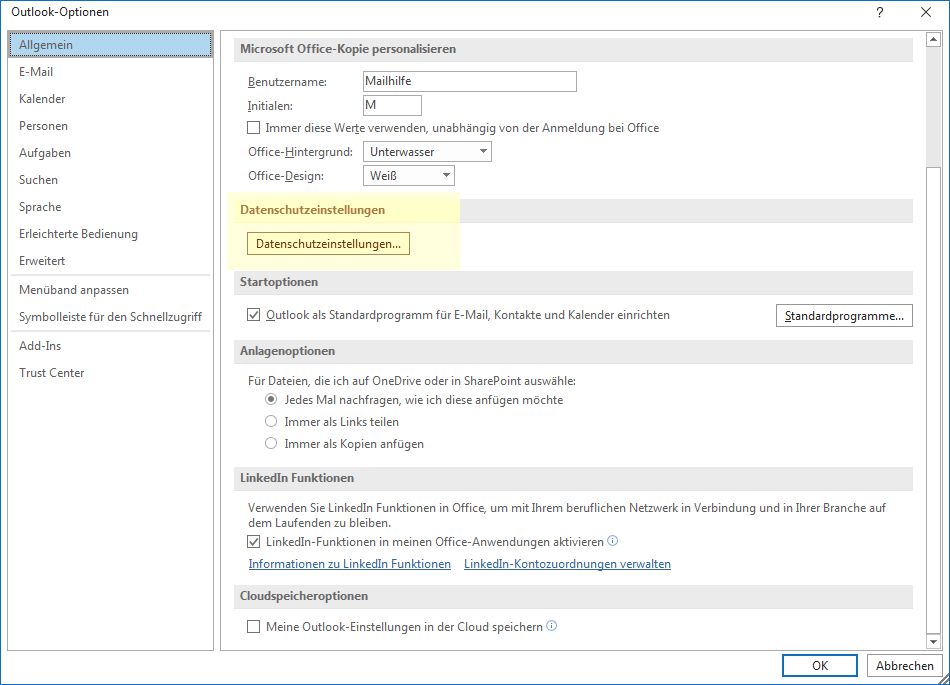Disable LinkedIn-Funktionen in Office-Anwendungen checkbox

pos(254,541)
